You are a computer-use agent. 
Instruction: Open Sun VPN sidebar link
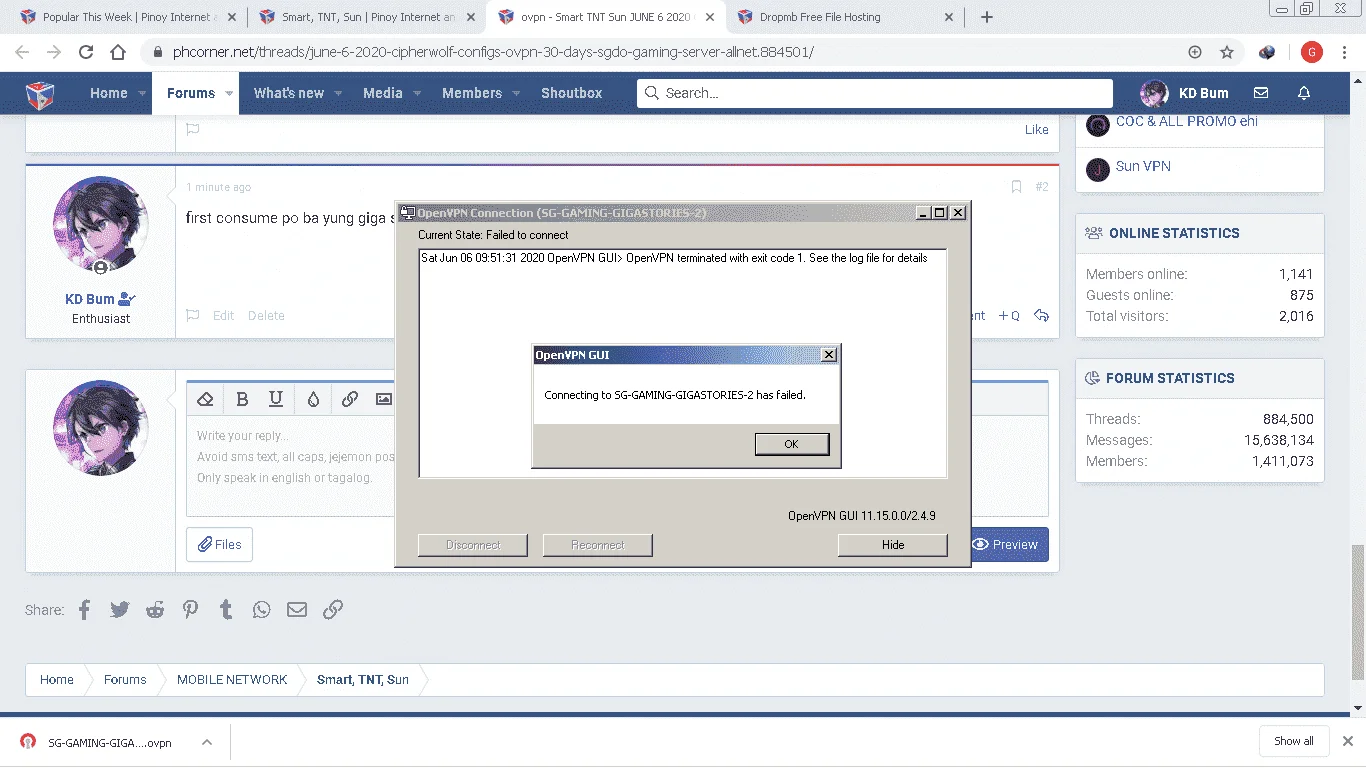pos(1143,167)
